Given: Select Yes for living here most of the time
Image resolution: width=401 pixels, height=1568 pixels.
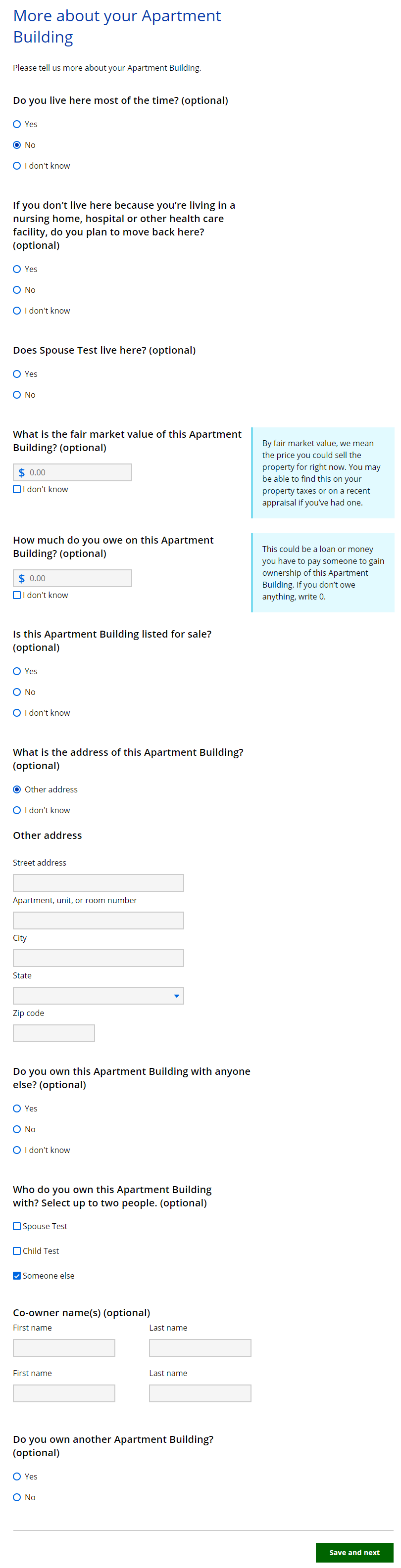Looking at the screenshot, I should pyautogui.click(x=17, y=124).
